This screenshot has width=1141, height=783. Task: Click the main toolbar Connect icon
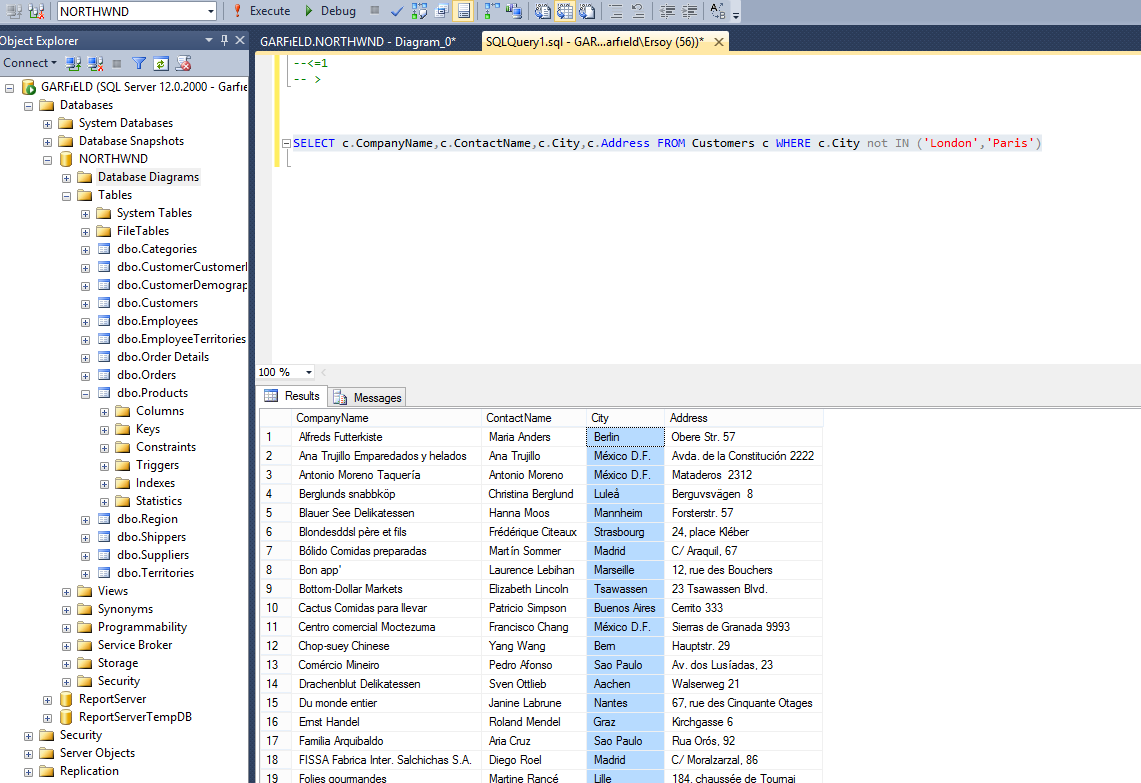pos(14,11)
